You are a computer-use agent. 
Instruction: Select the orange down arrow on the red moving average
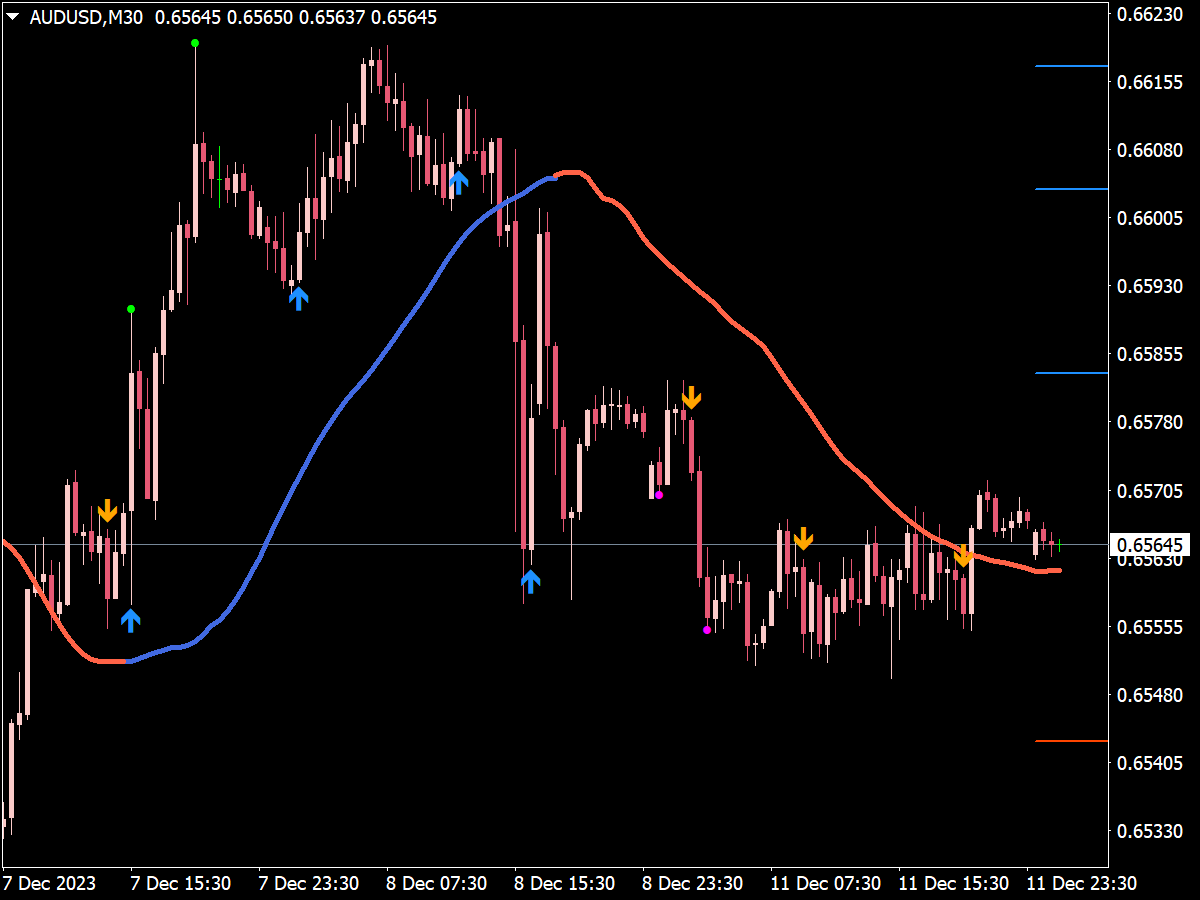(x=963, y=556)
